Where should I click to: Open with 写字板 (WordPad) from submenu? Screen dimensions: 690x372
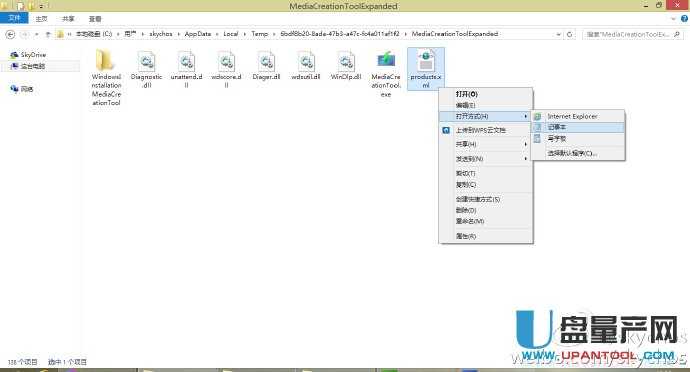coord(578,138)
